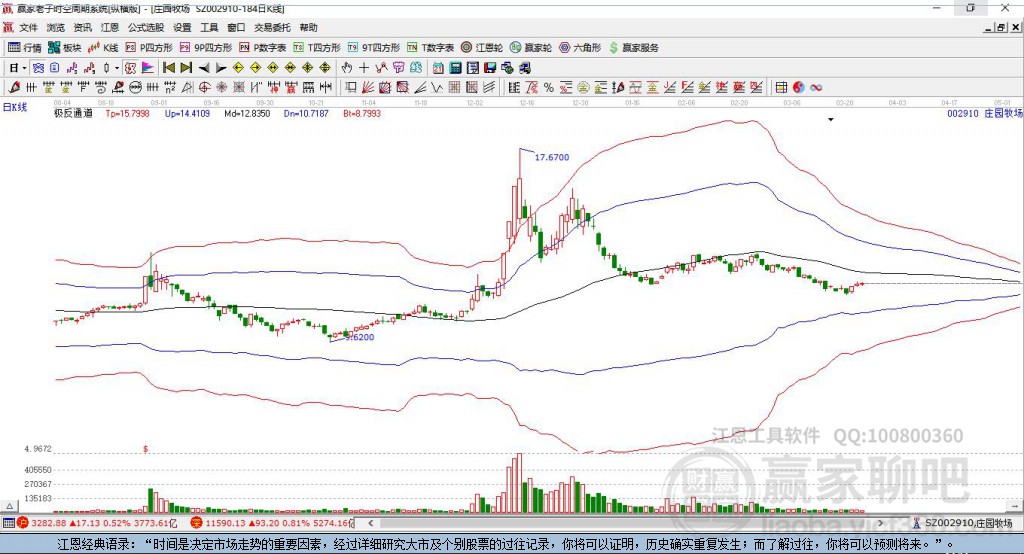The height and width of the screenshot is (554, 1024).
Task: Open the calendar icon in toolbar
Action: (x=438, y=68)
